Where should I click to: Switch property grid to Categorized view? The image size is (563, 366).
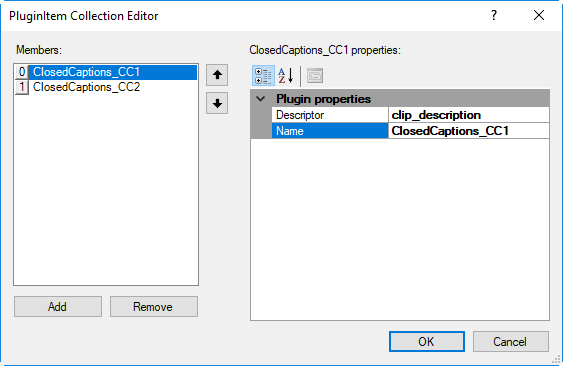click(263, 76)
